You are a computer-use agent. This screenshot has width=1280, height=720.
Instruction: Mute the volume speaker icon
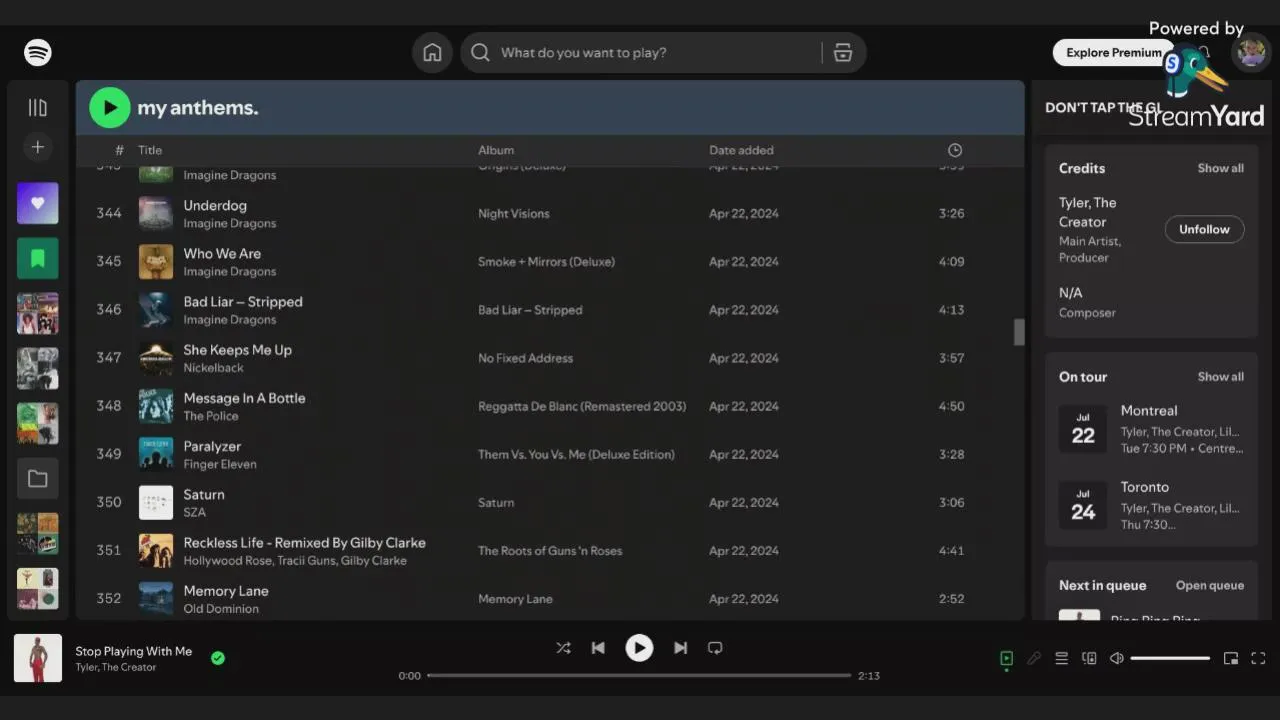[x=1117, y=658]
